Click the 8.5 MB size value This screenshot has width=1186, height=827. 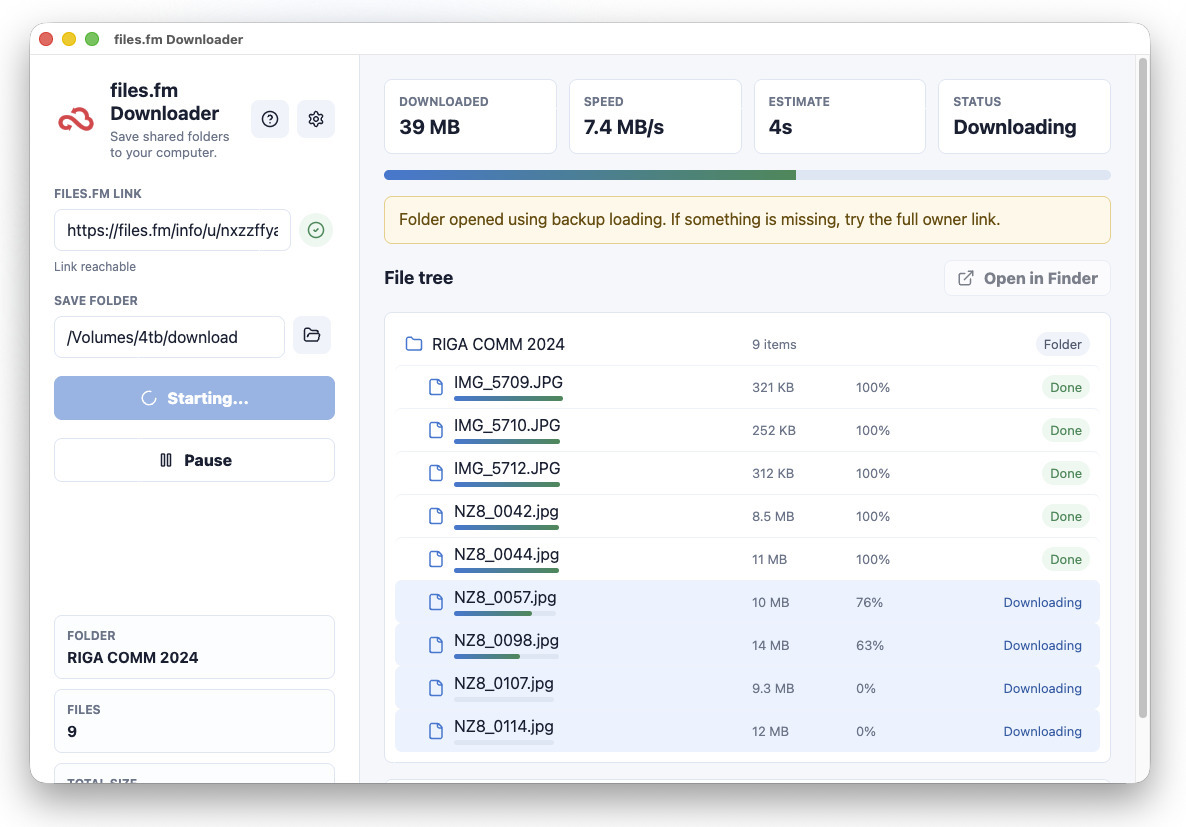pyautogui.click(x=773, y=517)
